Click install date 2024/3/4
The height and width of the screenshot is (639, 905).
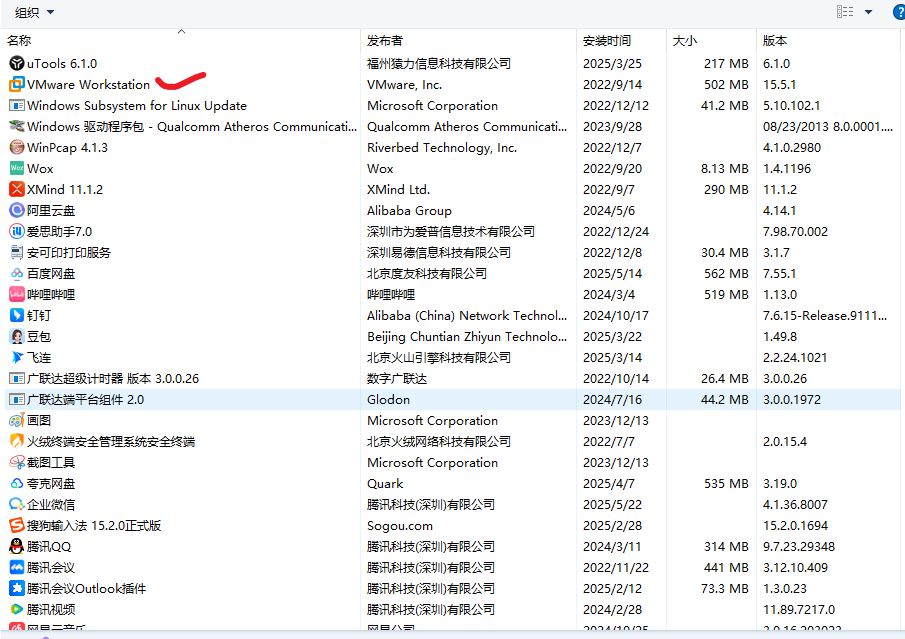point(609,294)
